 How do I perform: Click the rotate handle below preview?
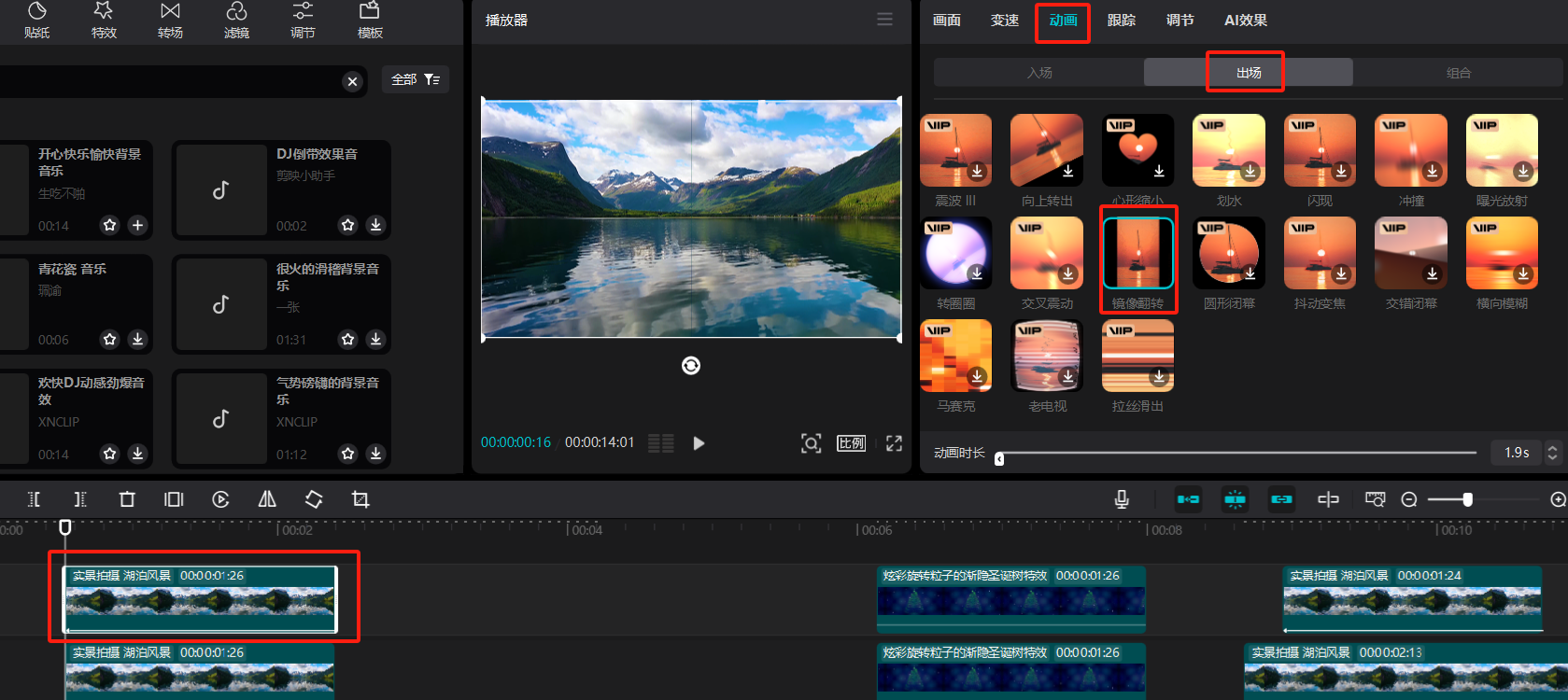pyautogui.click(x=691, y=366)
